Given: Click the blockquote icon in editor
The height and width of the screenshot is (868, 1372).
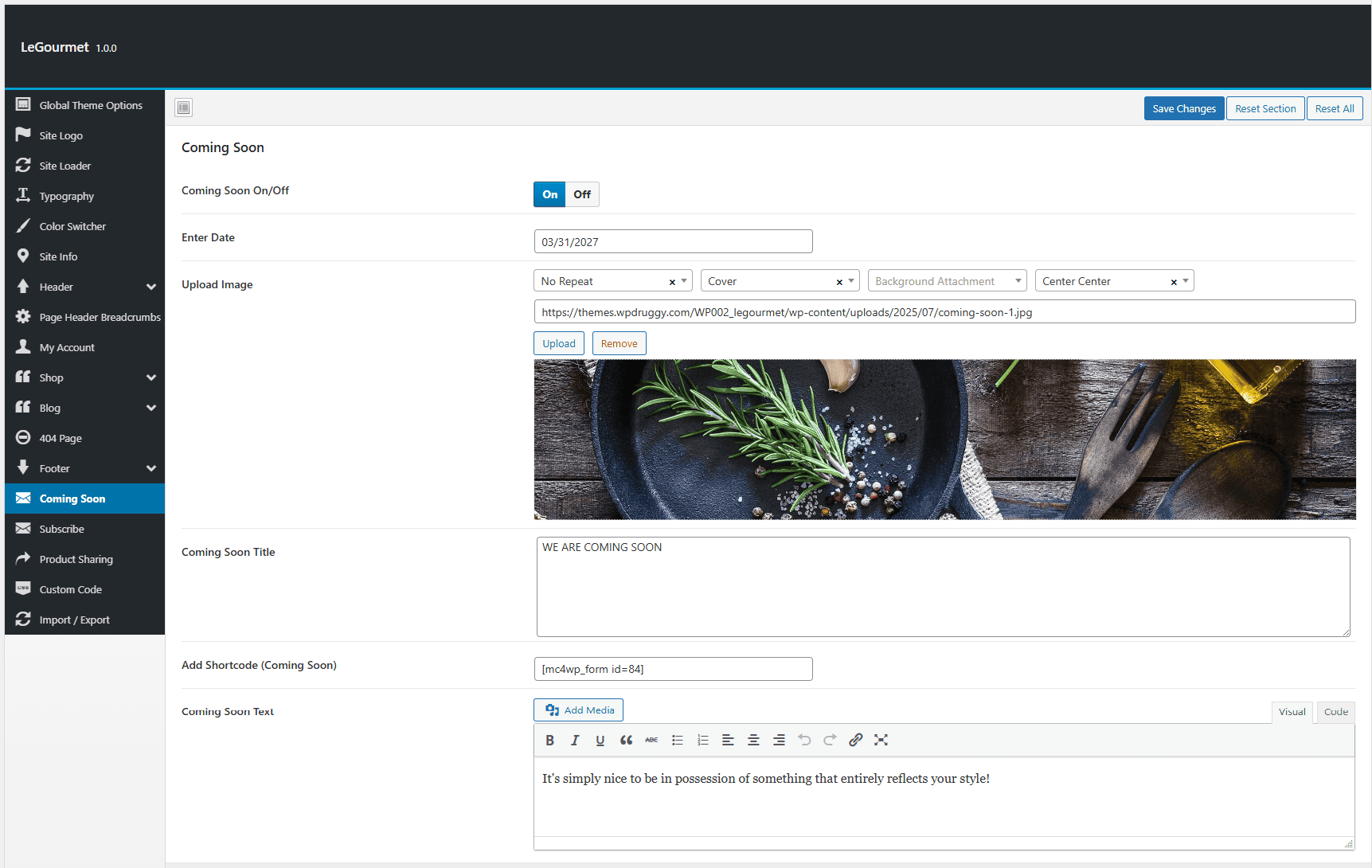Looking at the screenshot, I should click(x=626, y=740).
